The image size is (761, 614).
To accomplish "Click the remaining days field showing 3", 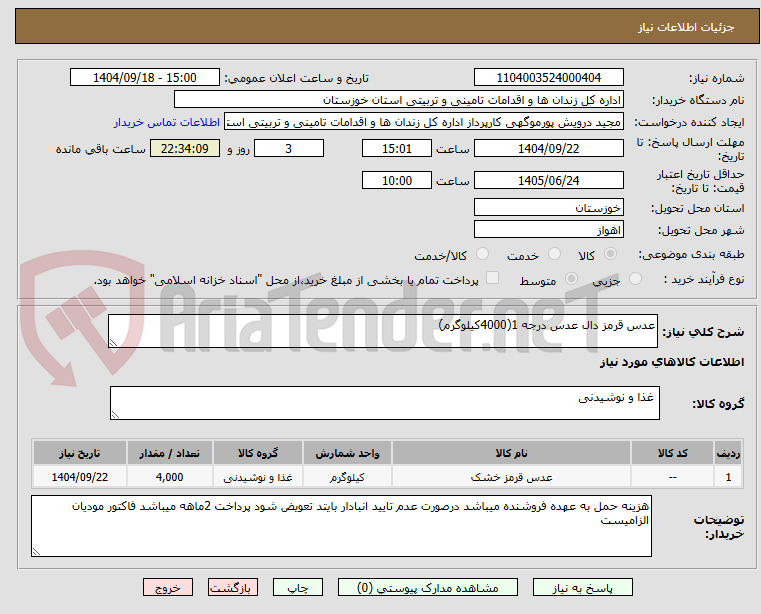I will pyautogui.click(x=289, y=149).
